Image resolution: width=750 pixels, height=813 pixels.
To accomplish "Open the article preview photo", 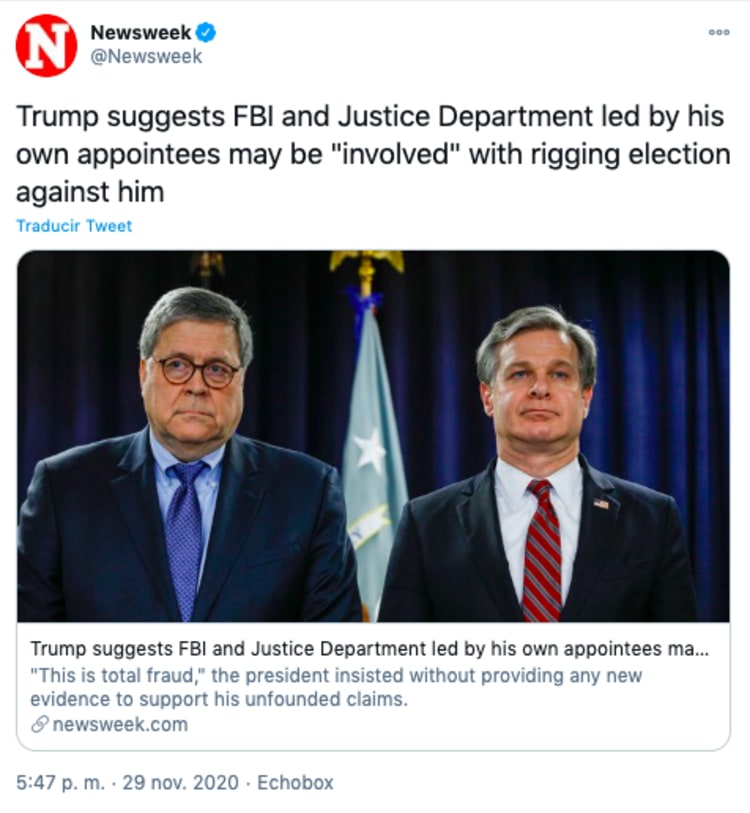I will point(373,436).
